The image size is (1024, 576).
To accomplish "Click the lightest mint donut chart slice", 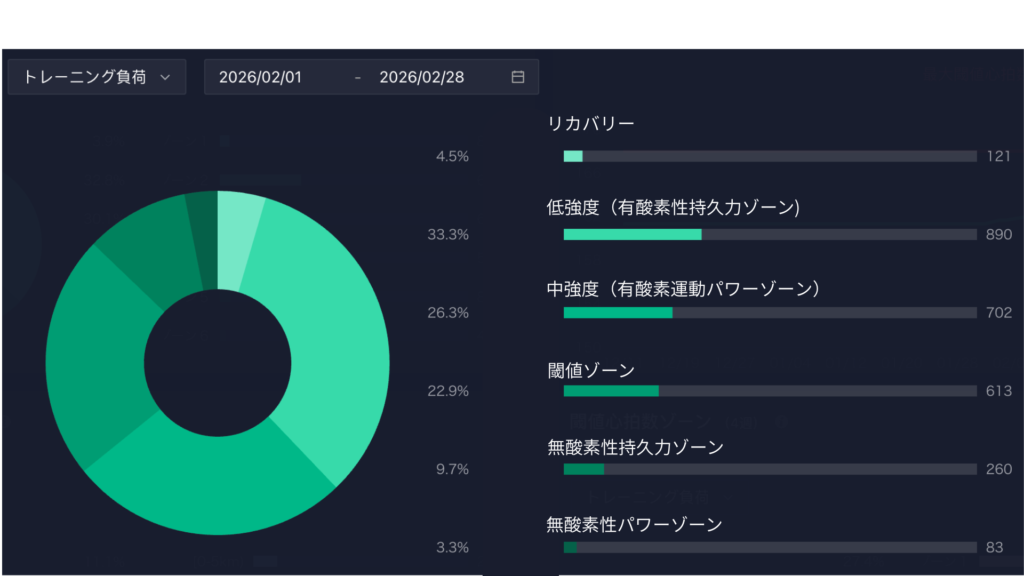I will click(x=238, y=238).
